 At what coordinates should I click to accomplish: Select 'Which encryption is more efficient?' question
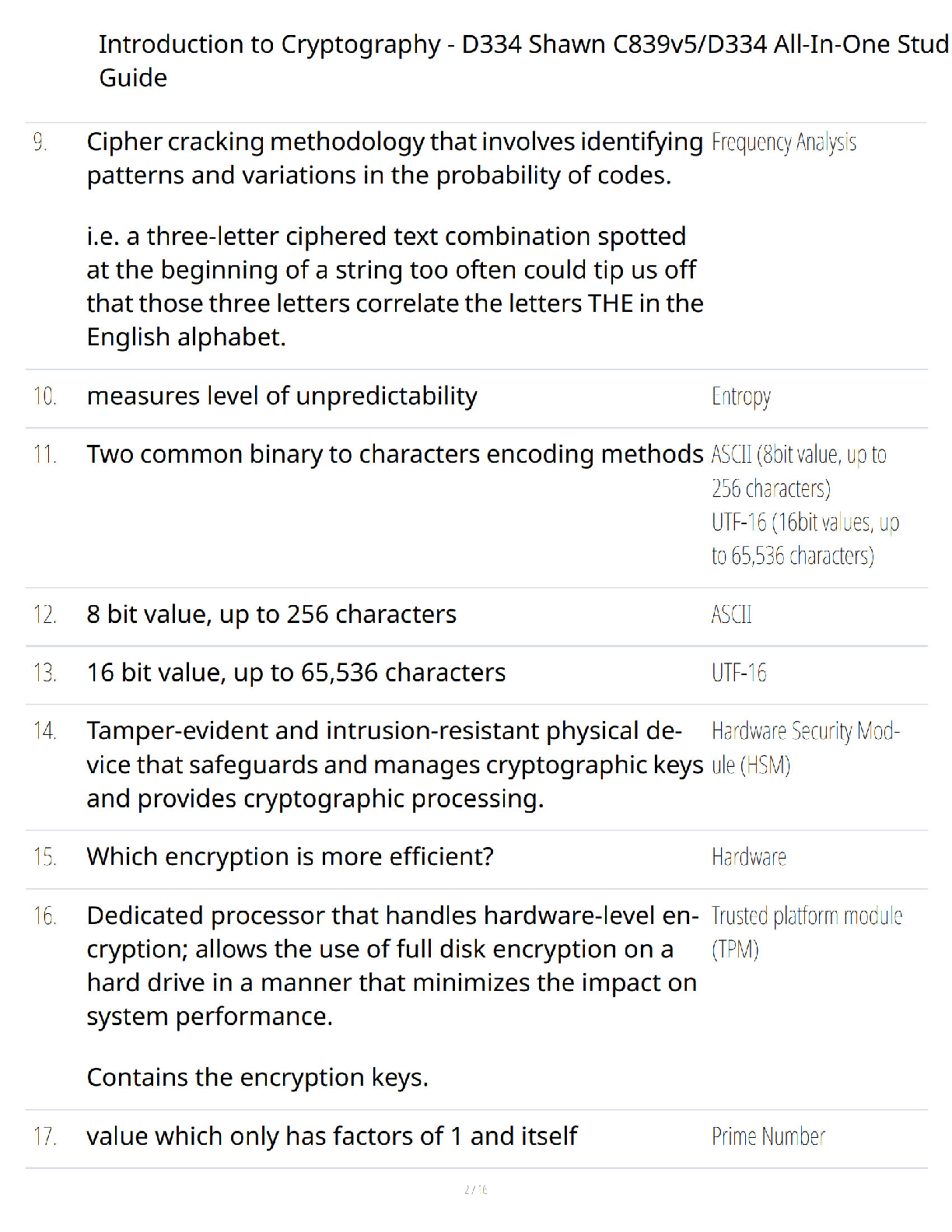coord(290,856)
